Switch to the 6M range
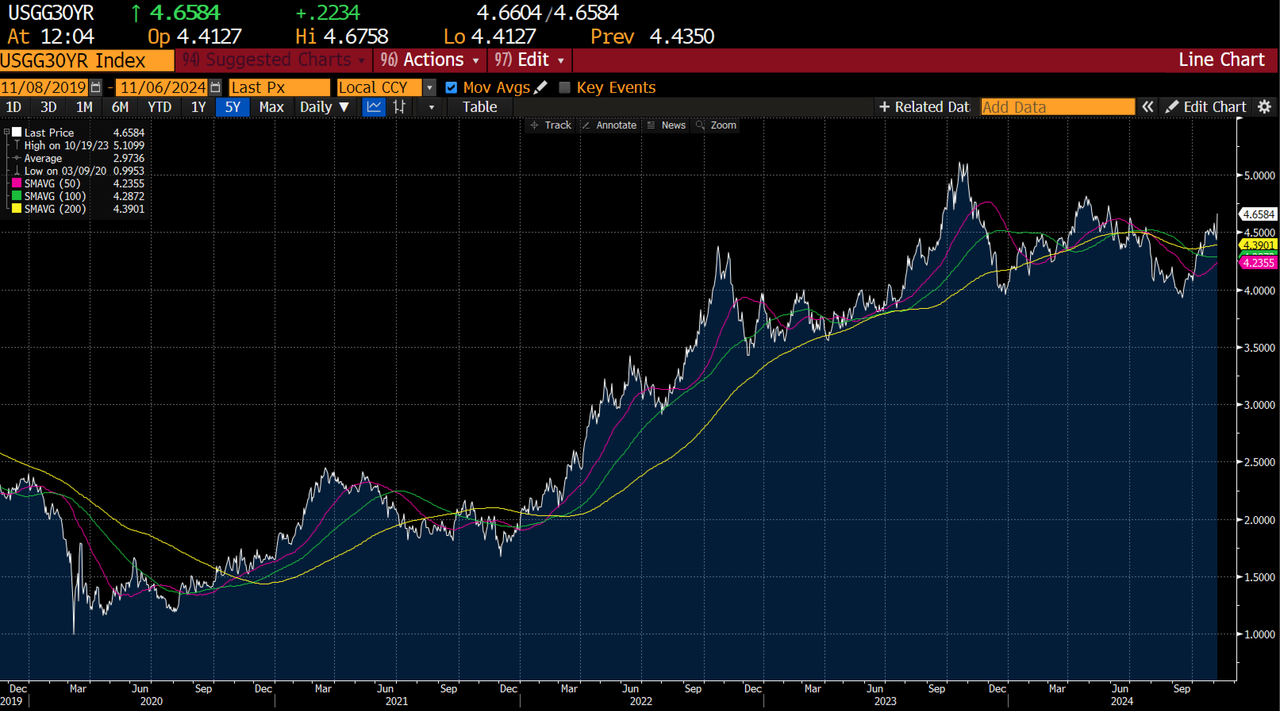The width and height of the screenshot is (1280, 711). click(120, 107)
